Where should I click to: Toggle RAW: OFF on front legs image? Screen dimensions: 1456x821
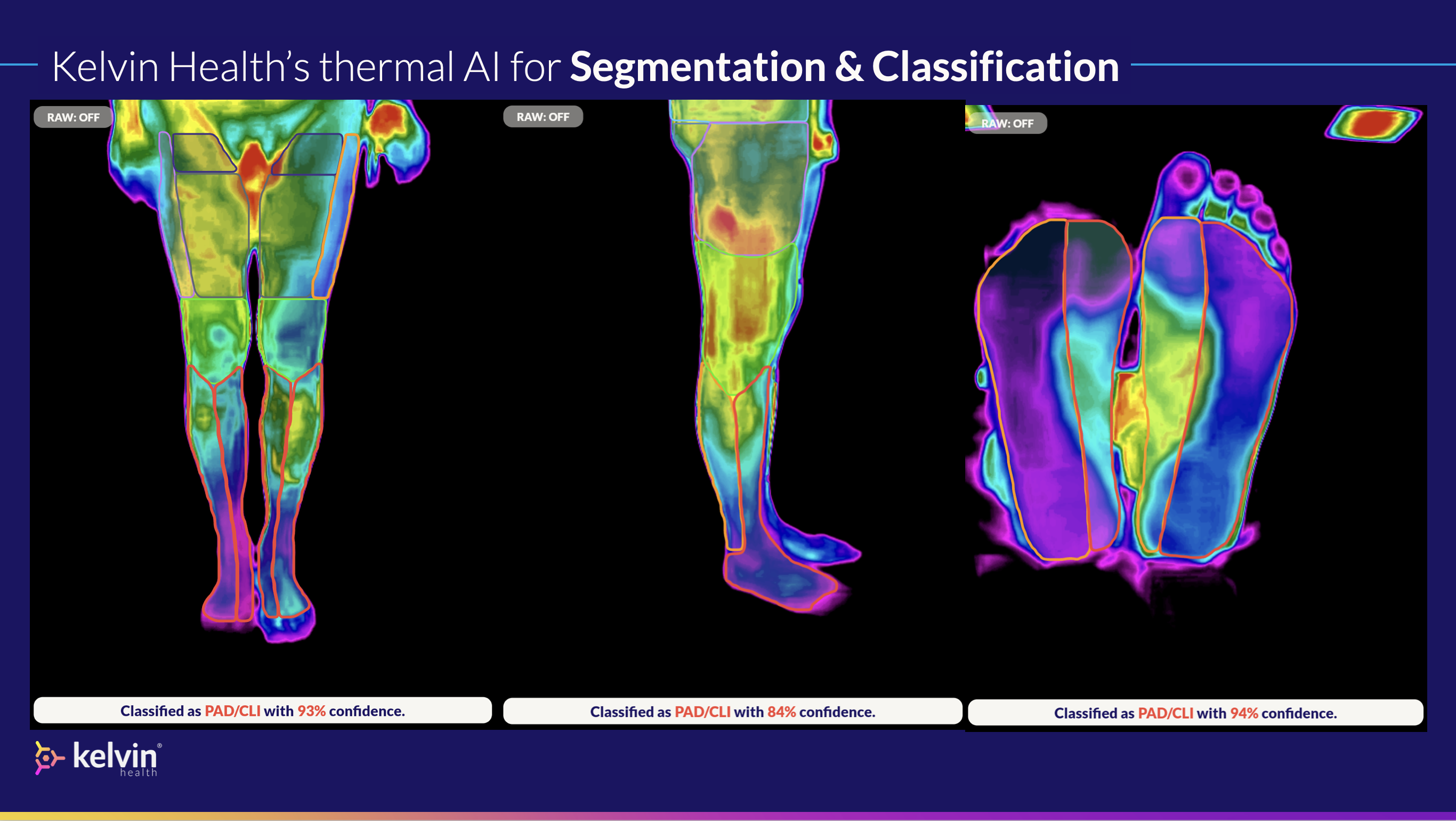(73, 117)
